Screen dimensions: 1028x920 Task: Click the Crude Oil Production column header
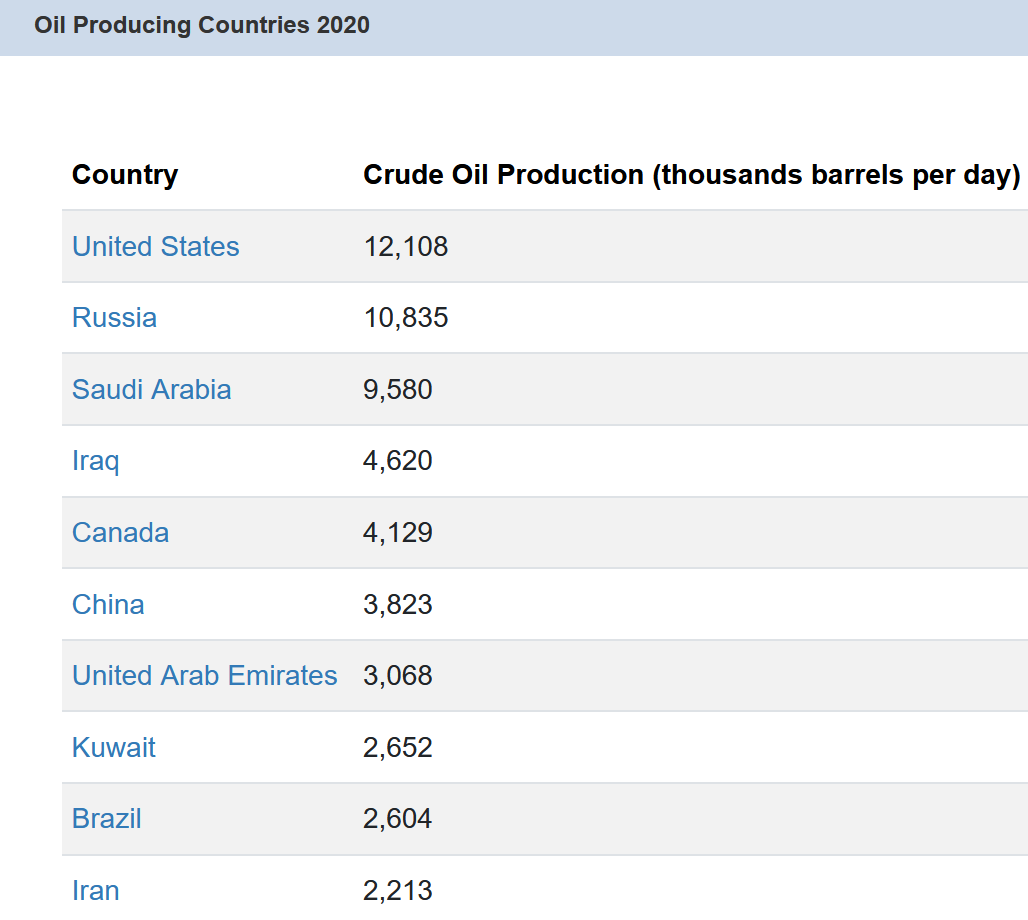pos(692,175)
